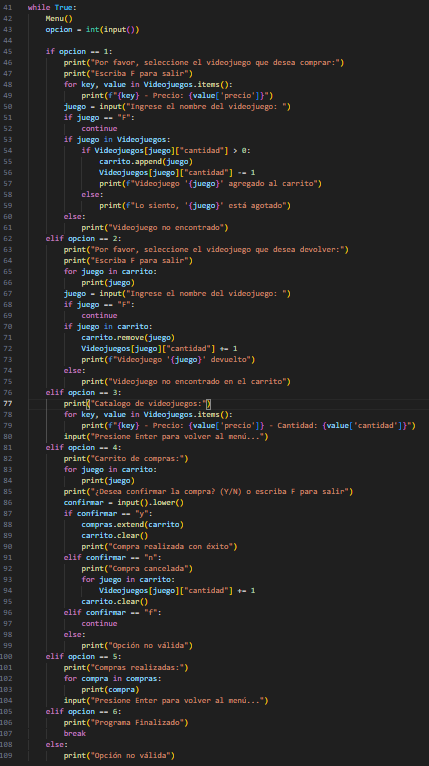Click the condition checking "cantidad"] > 0
This screenshot has height=766, width=429.
166,150
